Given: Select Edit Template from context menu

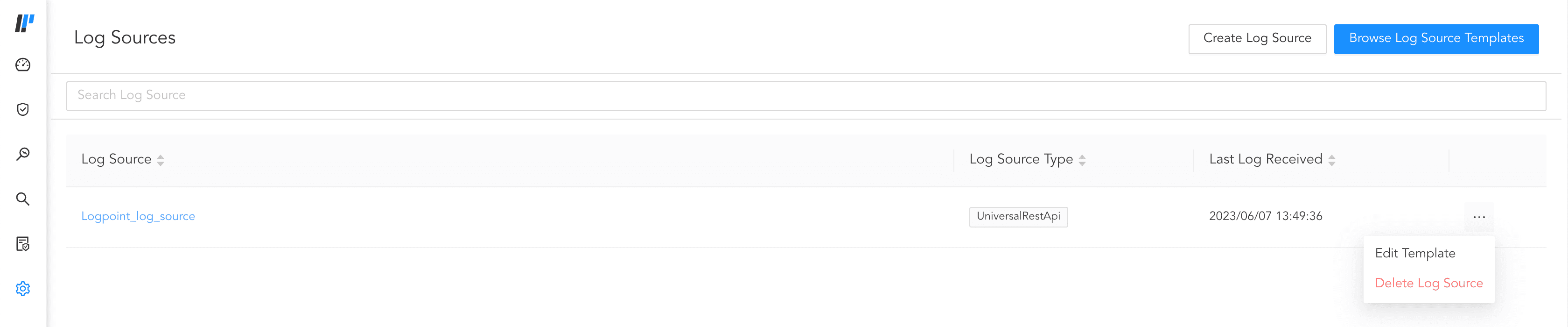Looking at the screenshot, I should tap(1416, 253).
